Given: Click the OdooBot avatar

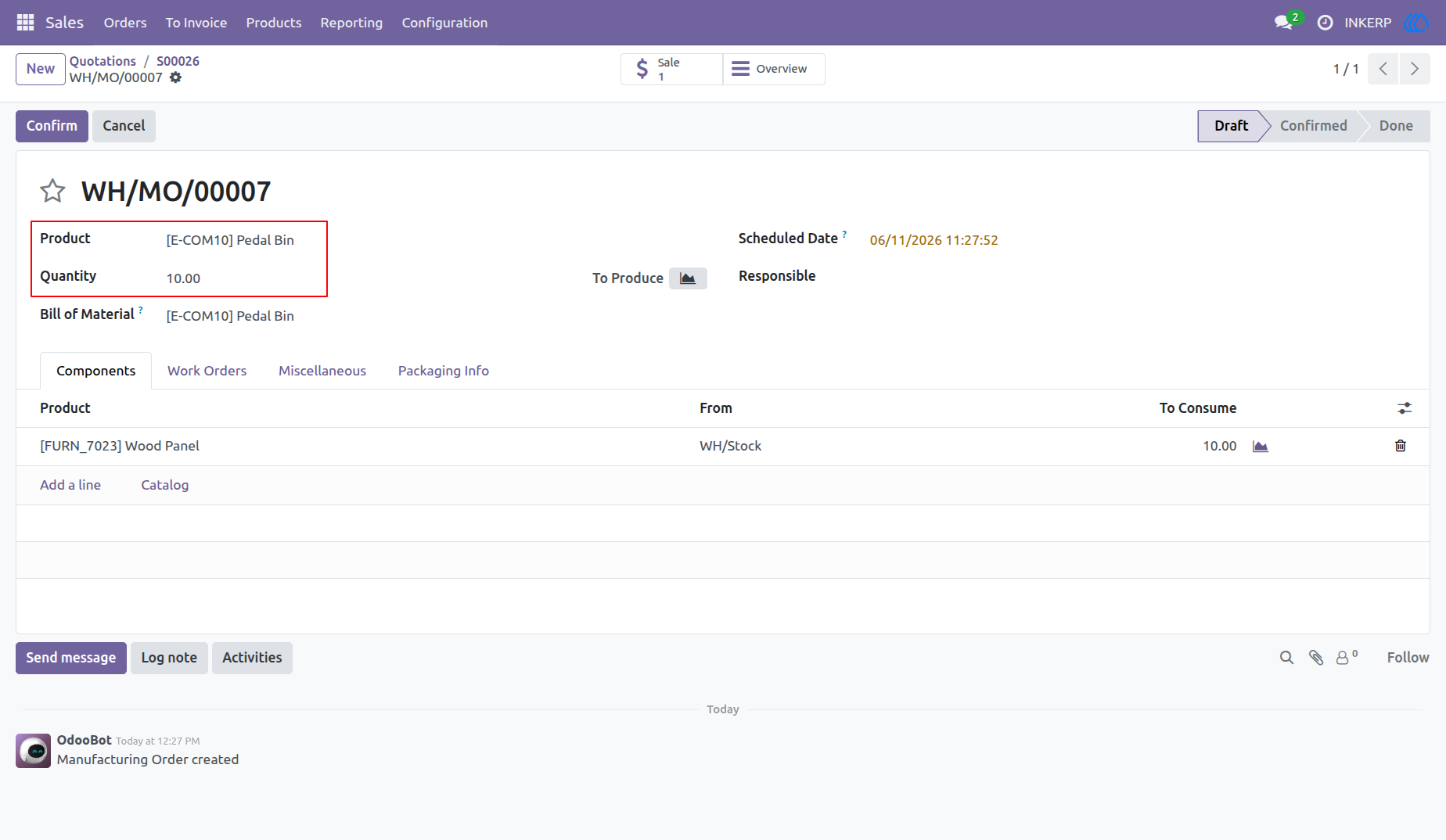Looking at the screenshot, I should click(34, 751).
